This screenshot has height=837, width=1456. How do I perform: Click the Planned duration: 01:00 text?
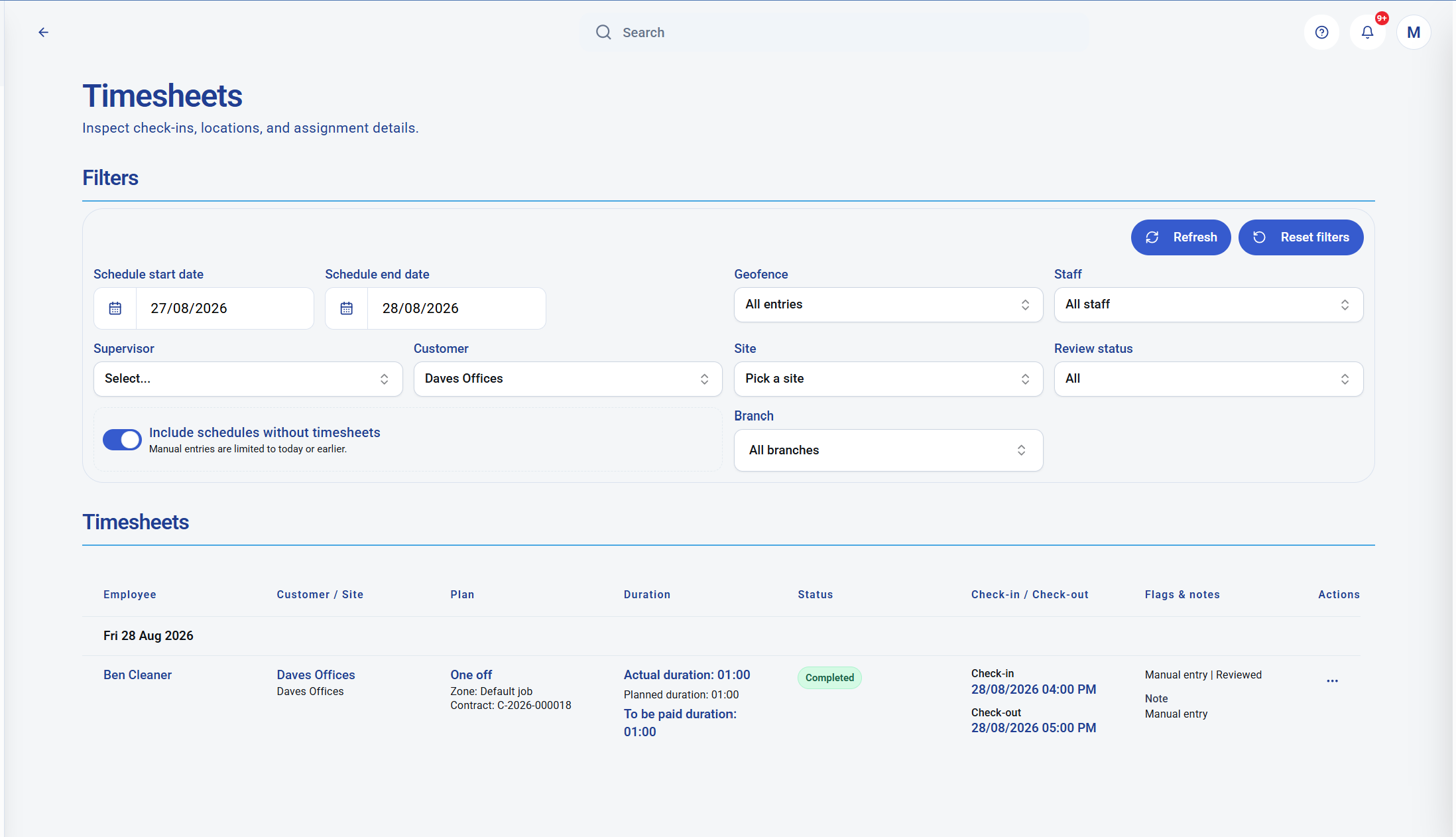pyautogui.click(x=681, y=694)
